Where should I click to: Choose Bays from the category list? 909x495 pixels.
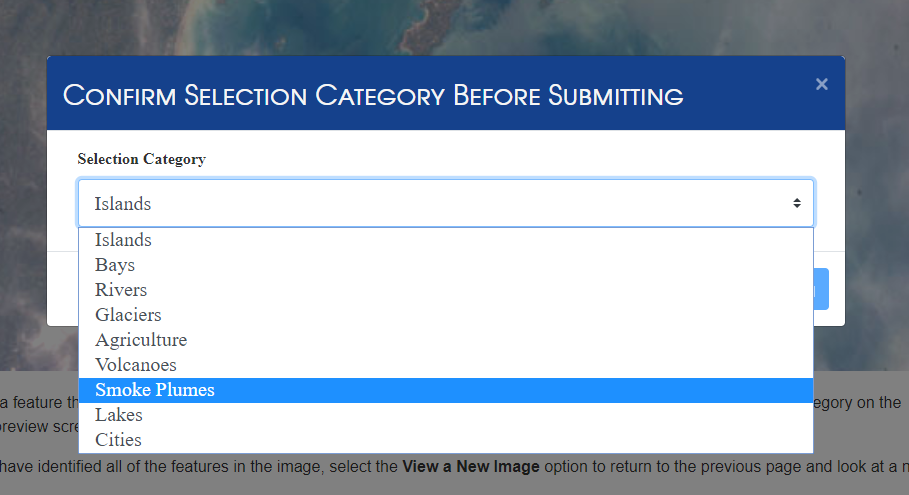115,265
